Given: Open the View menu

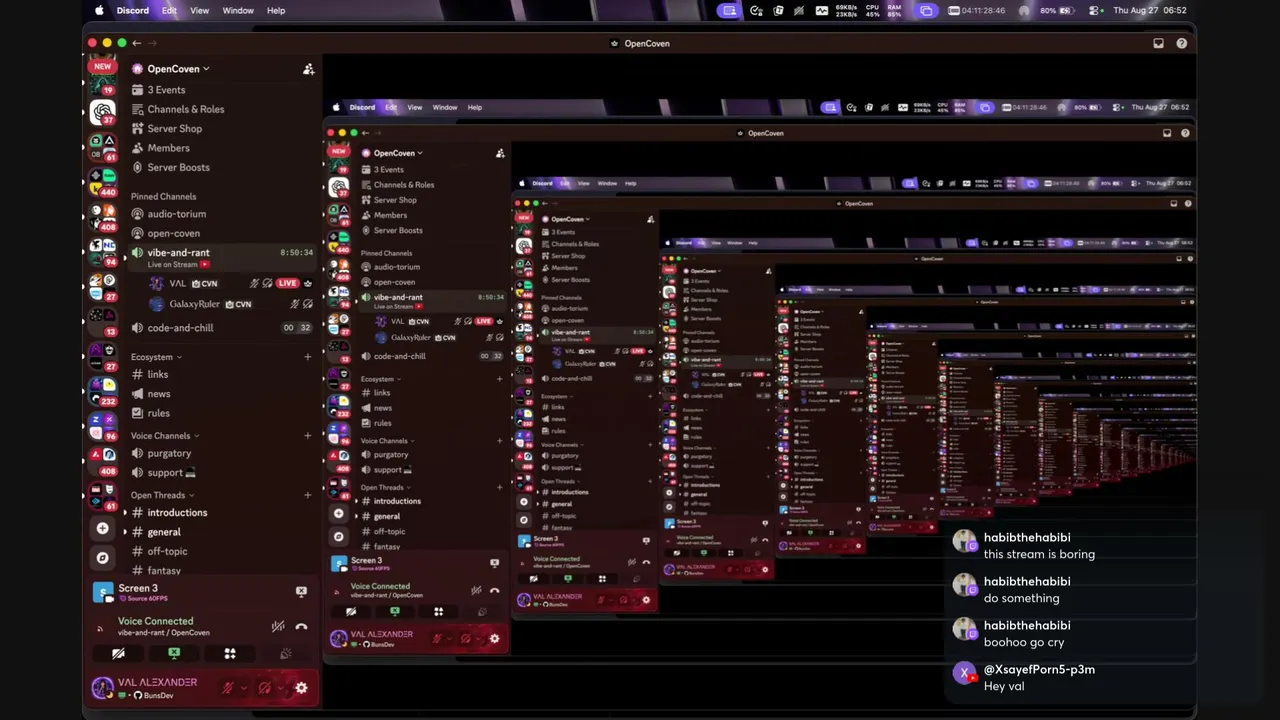Looking at the screenshot, I should coord(200,10).
